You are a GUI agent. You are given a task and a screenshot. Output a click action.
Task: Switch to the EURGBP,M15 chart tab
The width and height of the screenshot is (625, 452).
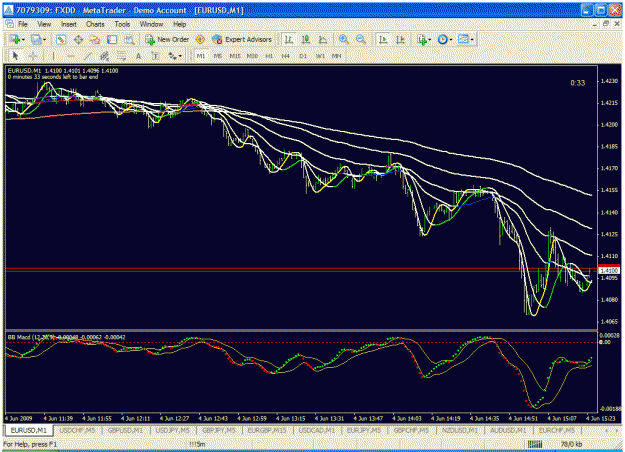pyautogui.click(x=267, y=430)
